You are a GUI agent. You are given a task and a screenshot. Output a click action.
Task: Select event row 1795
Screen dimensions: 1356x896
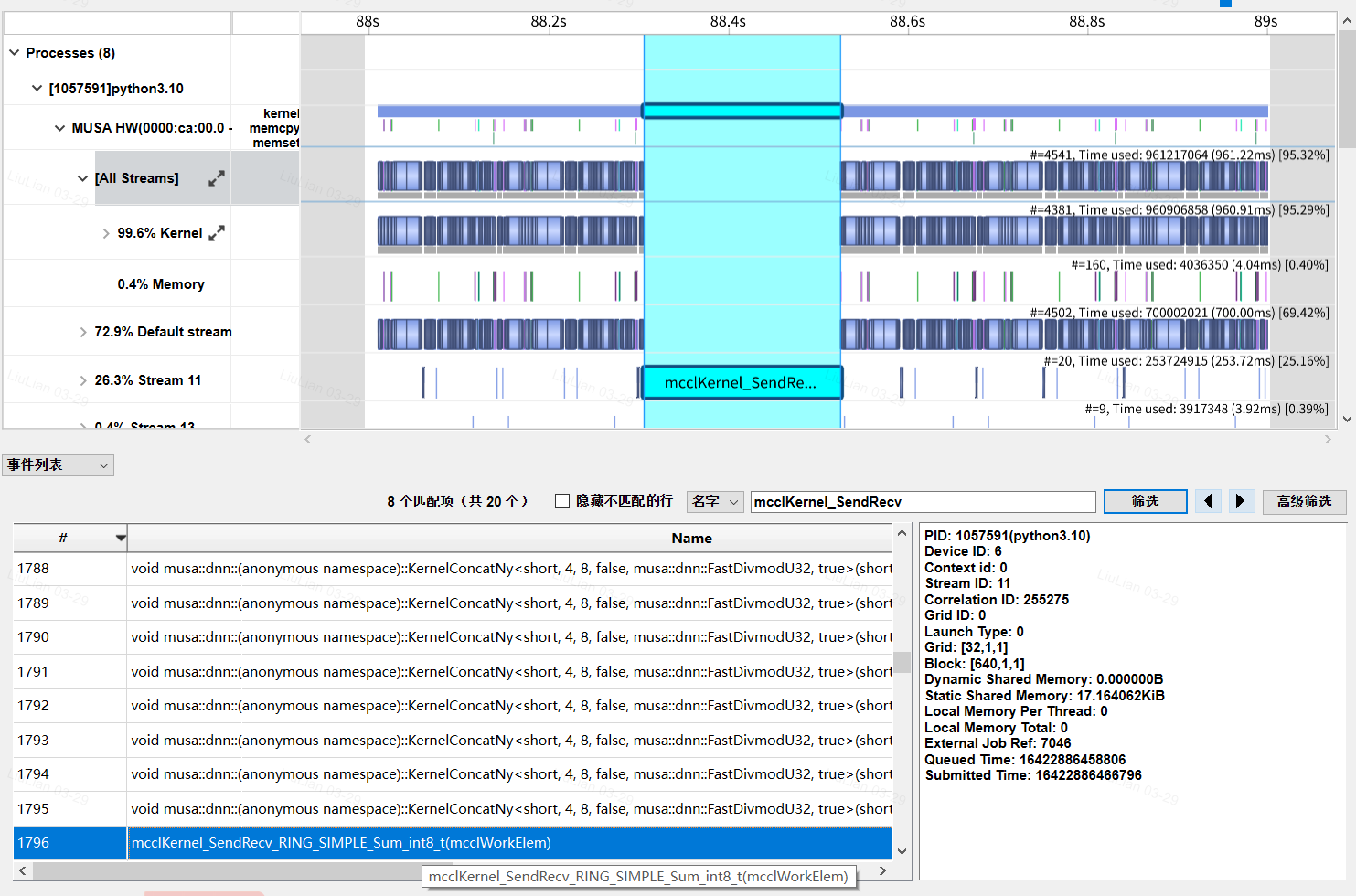click(x=453, y=809)
